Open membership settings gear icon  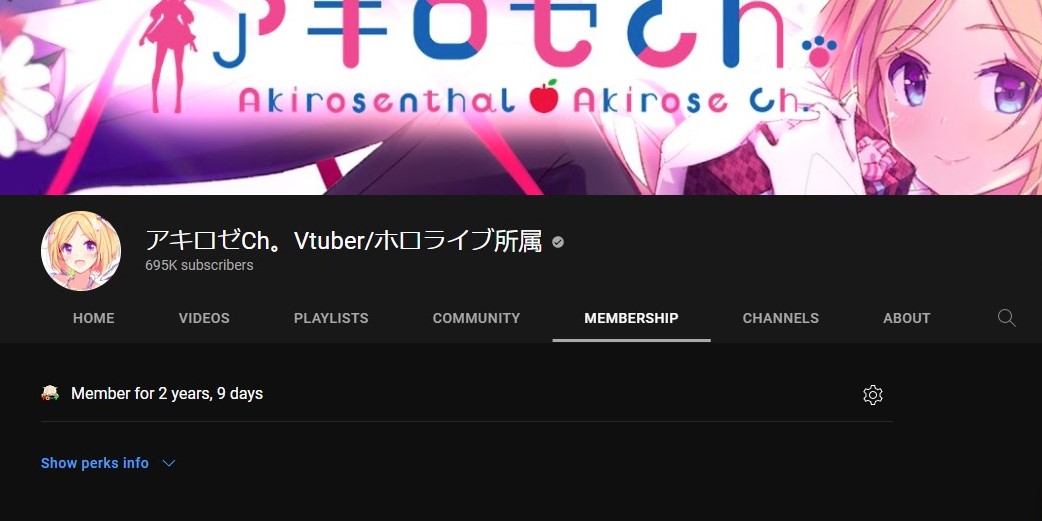(873, 395)
